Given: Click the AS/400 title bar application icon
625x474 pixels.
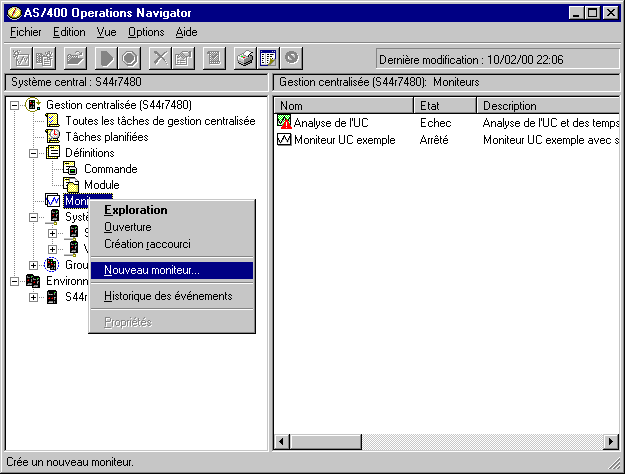Looking at the screenshot, I should click(x=14, y=13).
